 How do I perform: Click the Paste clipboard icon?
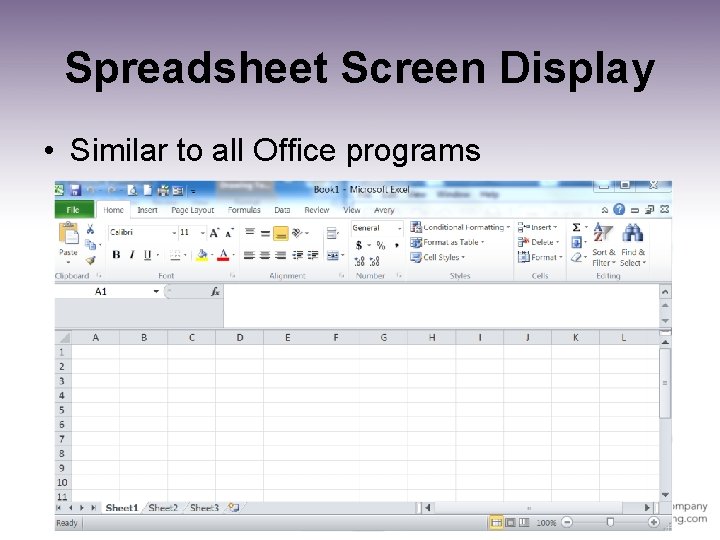(68, 233)
